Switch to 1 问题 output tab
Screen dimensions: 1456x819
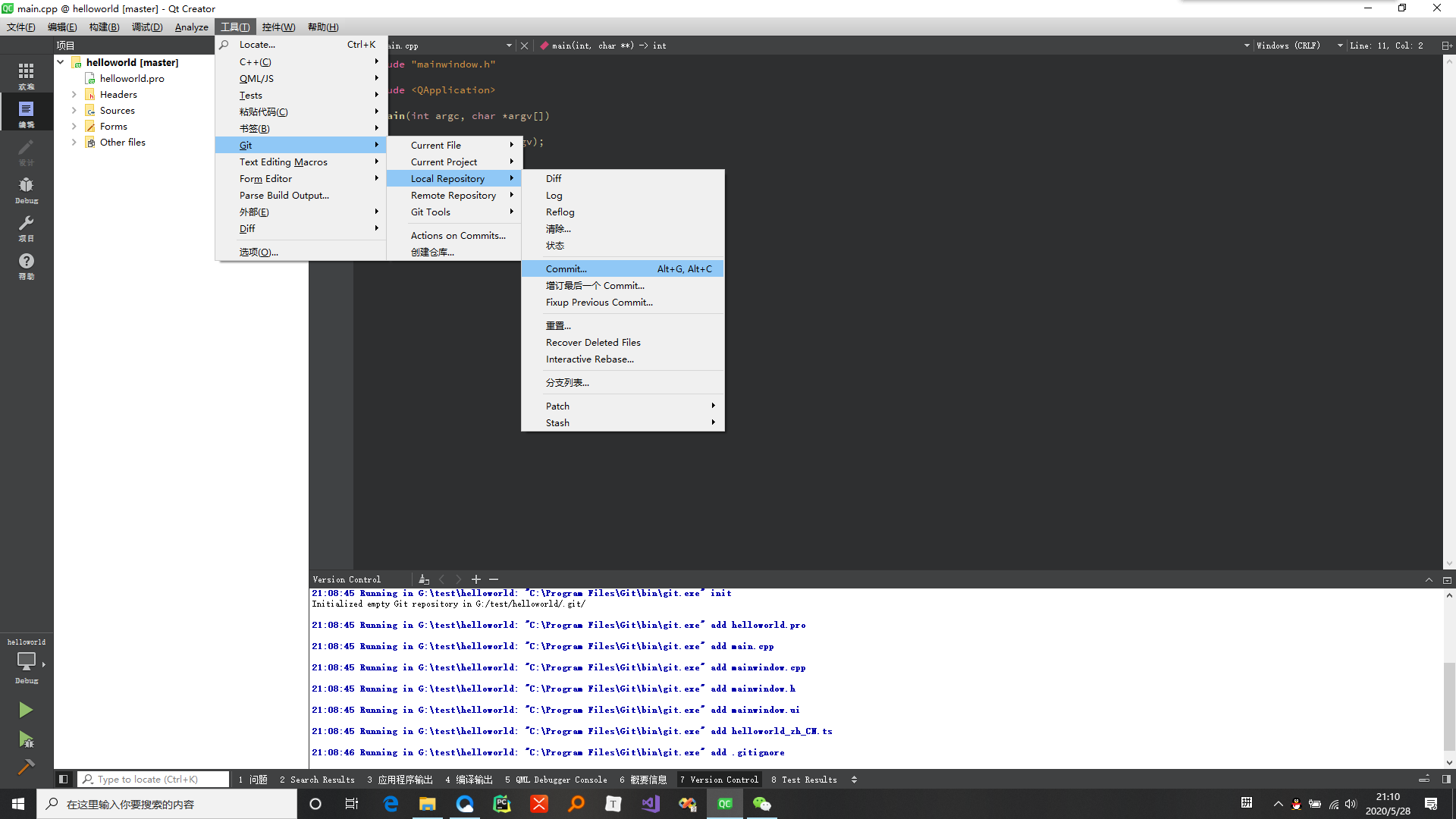coord(253,780)
